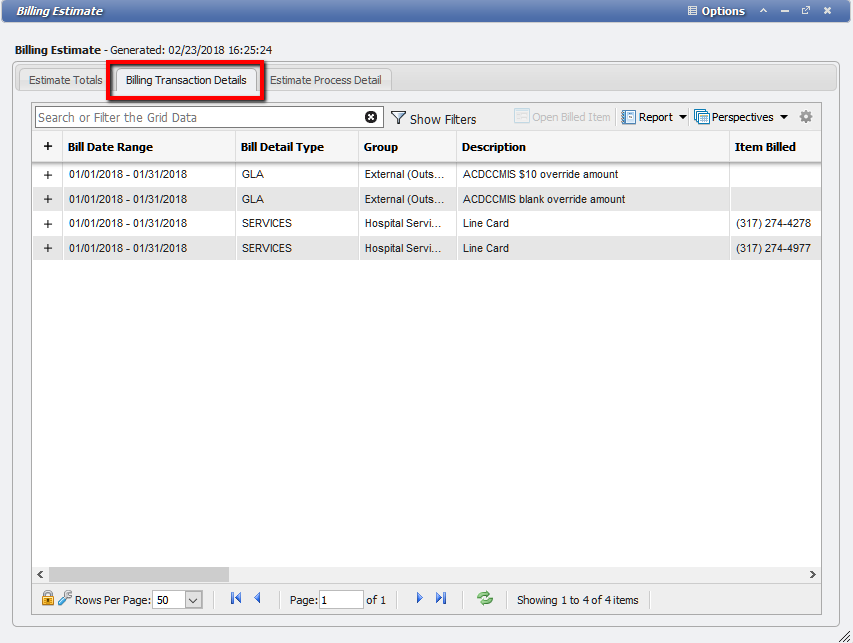Open the Rows Per Page dropdown
853x643 pixels.
(194, 598)
